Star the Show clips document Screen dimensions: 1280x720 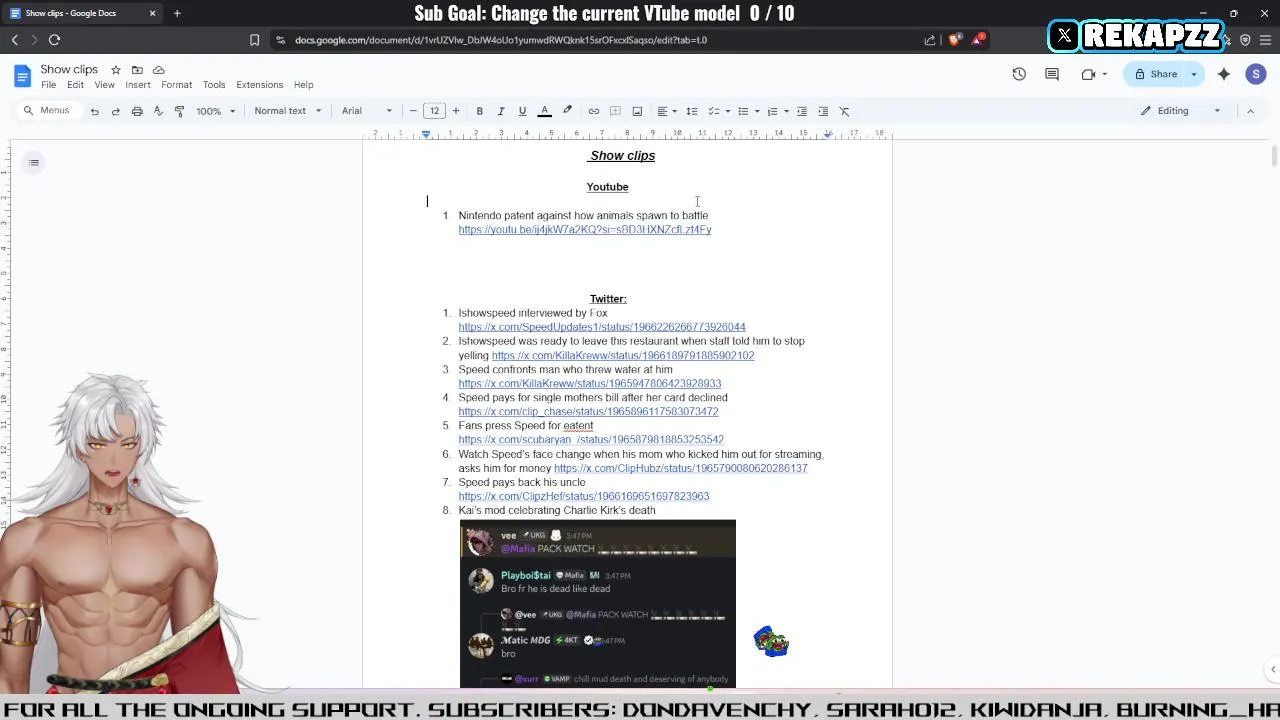click(116, 70)
